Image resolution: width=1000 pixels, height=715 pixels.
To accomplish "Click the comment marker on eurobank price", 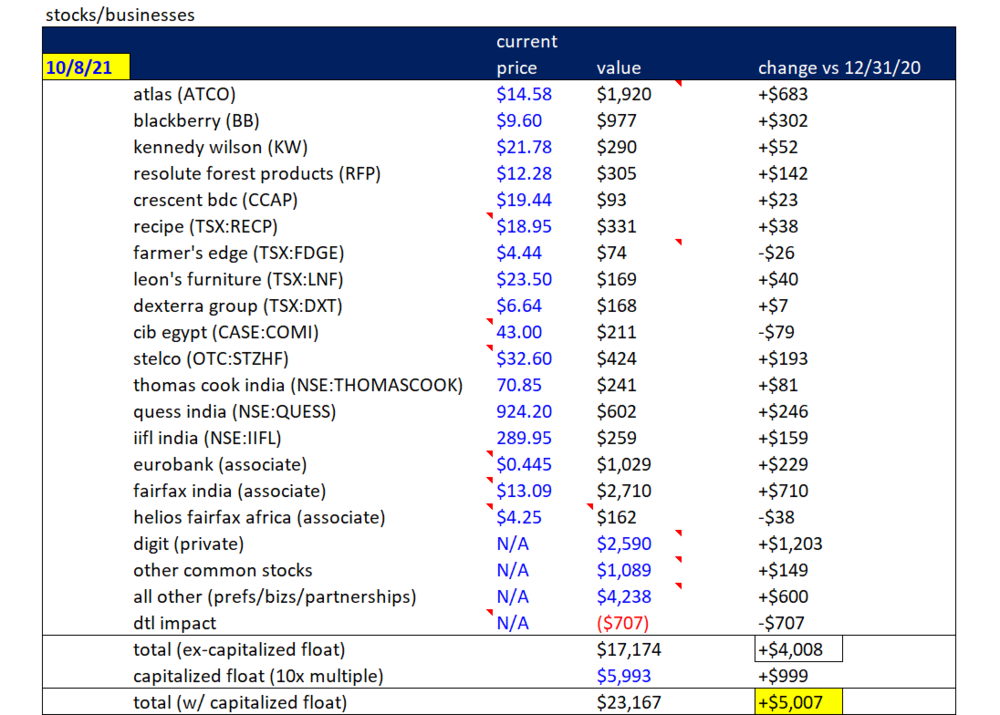I will click(x=490, y=454).
